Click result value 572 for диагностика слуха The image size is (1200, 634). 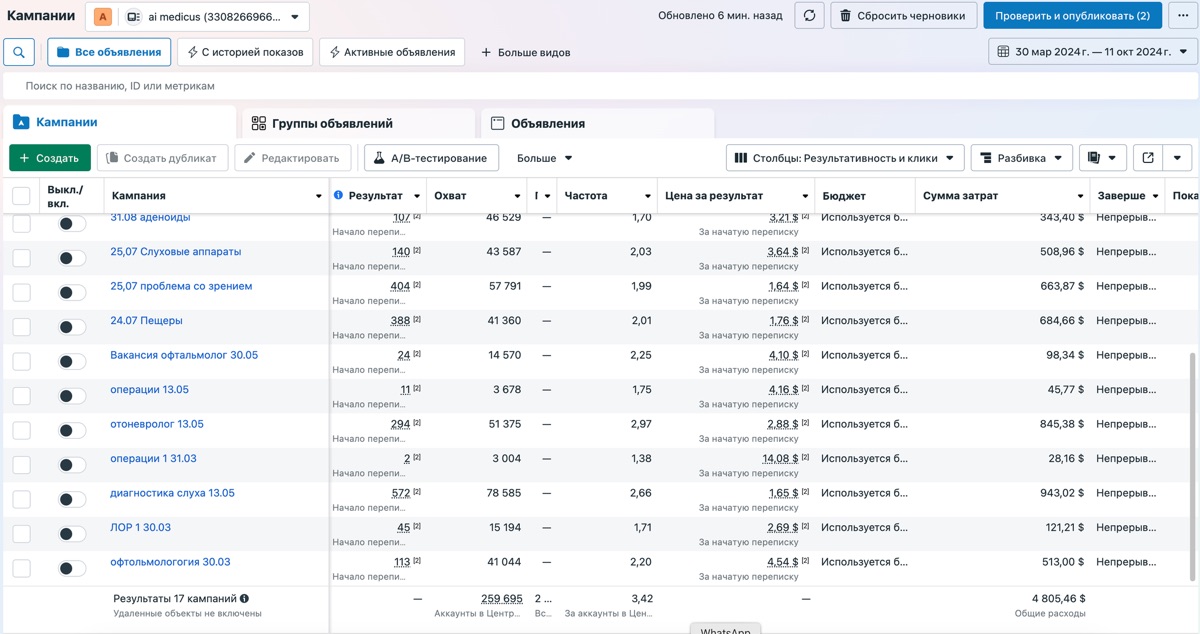click(401, 493)
